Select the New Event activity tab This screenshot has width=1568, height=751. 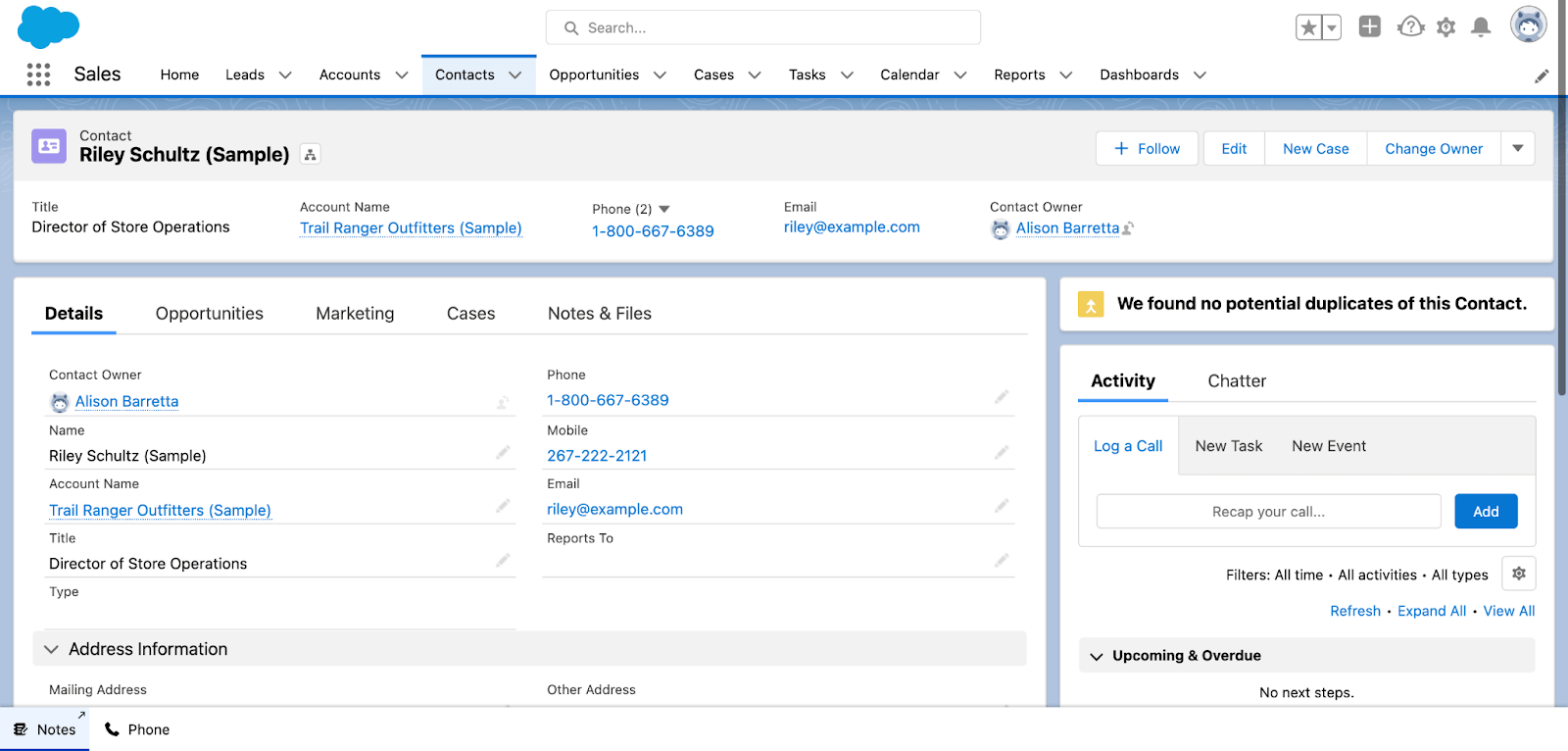click(x=1329, y=446)
